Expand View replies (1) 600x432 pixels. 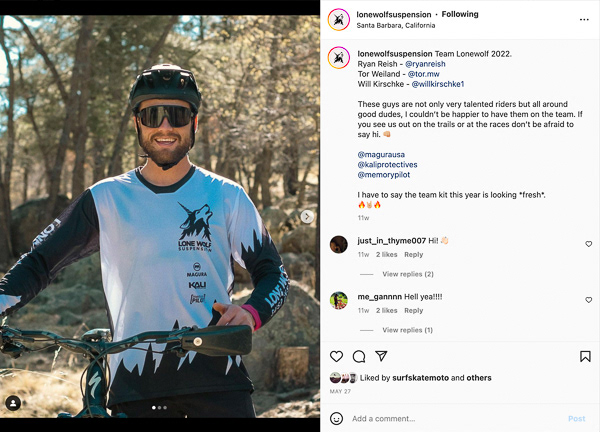pos(407,330)
